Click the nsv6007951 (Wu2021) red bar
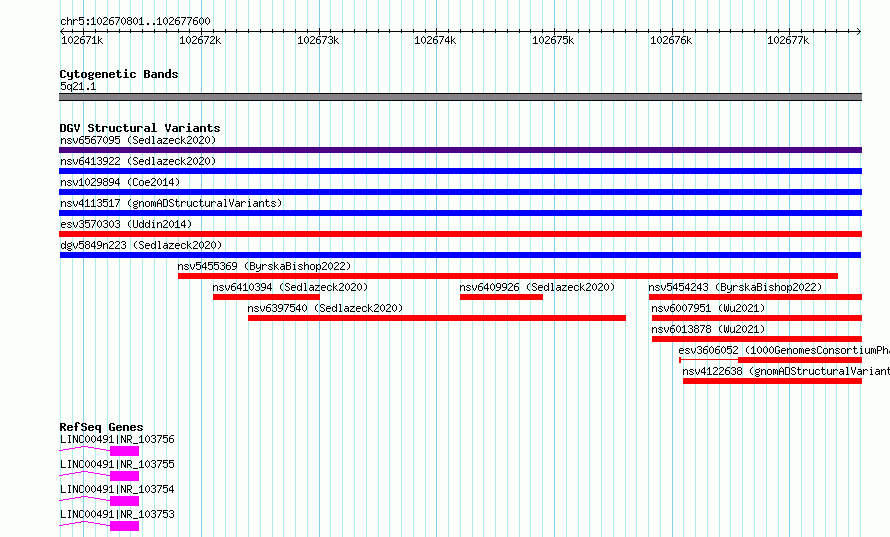Image resolution: width=890 pixels, height=537 pixels. pos(757,318)
